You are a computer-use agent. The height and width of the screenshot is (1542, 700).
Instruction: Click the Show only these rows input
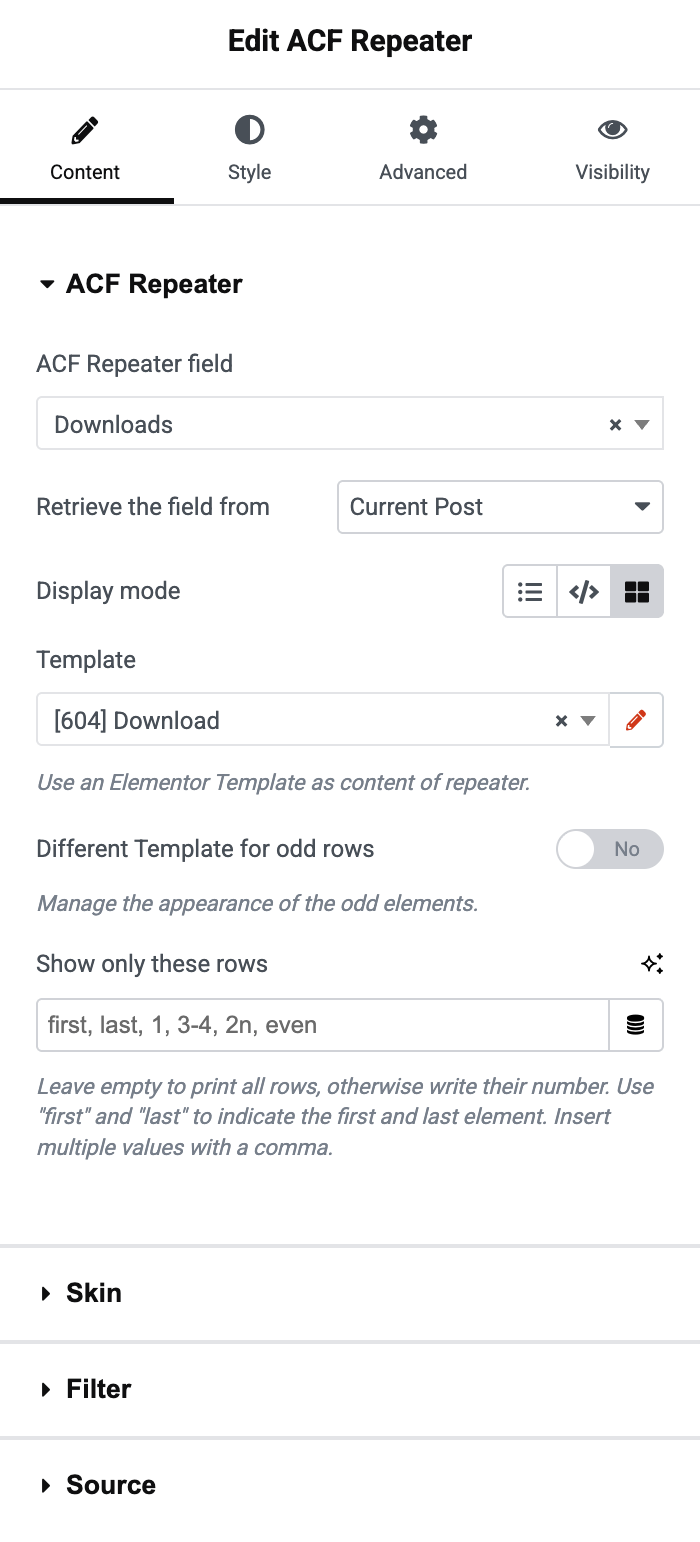[322, 1025]
